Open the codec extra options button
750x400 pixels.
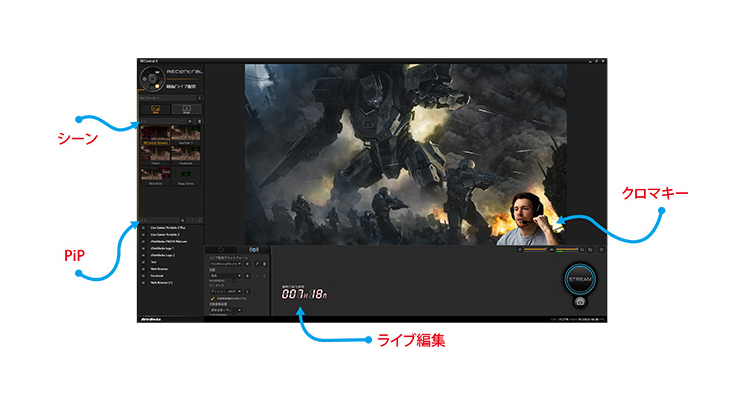tap(247, 291)
